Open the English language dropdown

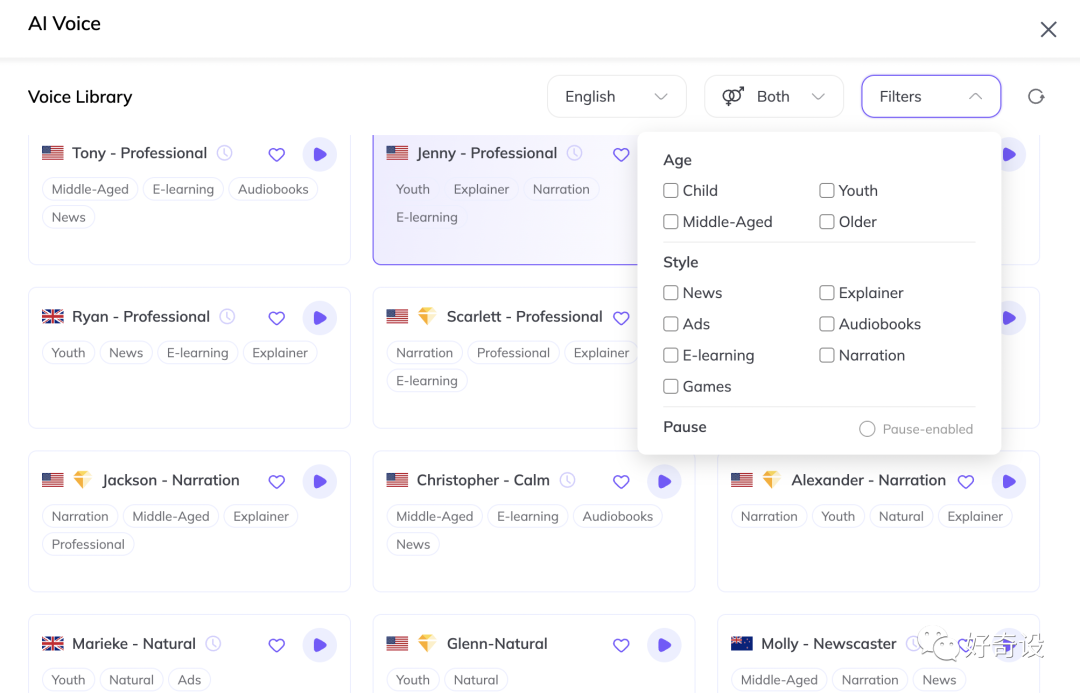pyautogui.click(x=616, y=96)
